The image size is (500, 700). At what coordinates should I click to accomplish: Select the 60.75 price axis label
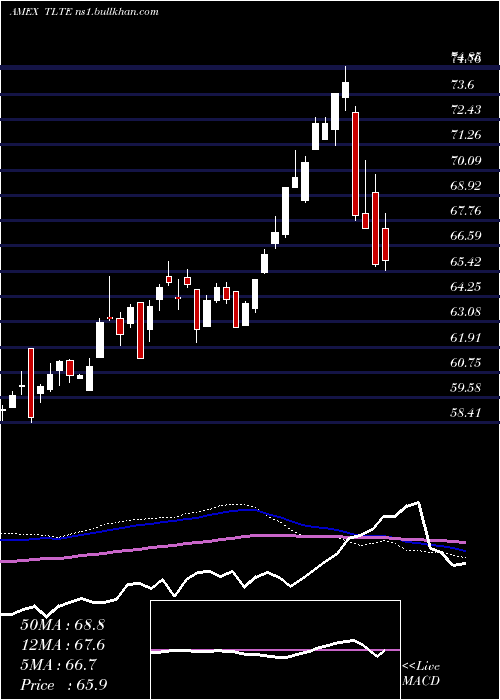click(x=466, y=362)
